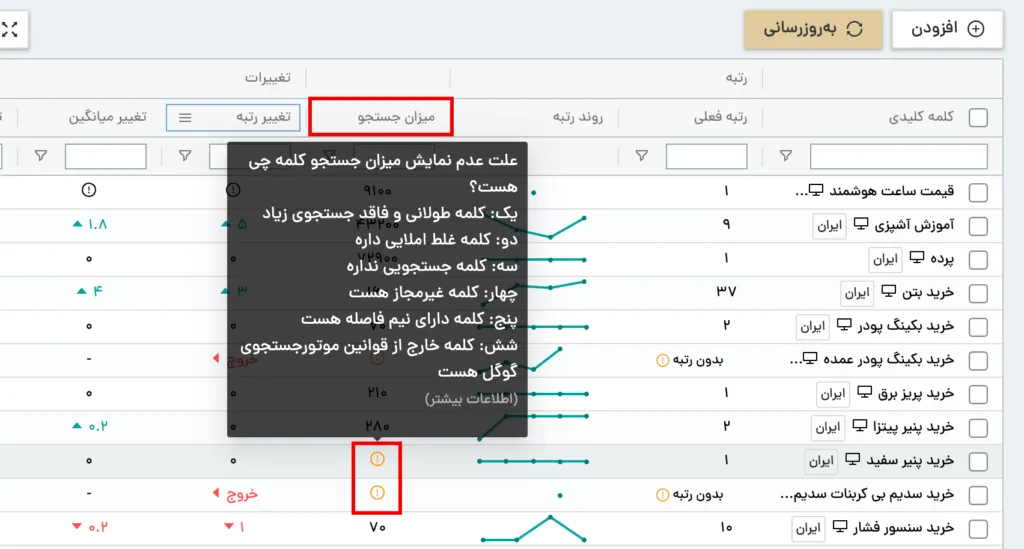Check the box for آموزش آشپزی
The image size is (1024, 549).
(x=978, y=226)
